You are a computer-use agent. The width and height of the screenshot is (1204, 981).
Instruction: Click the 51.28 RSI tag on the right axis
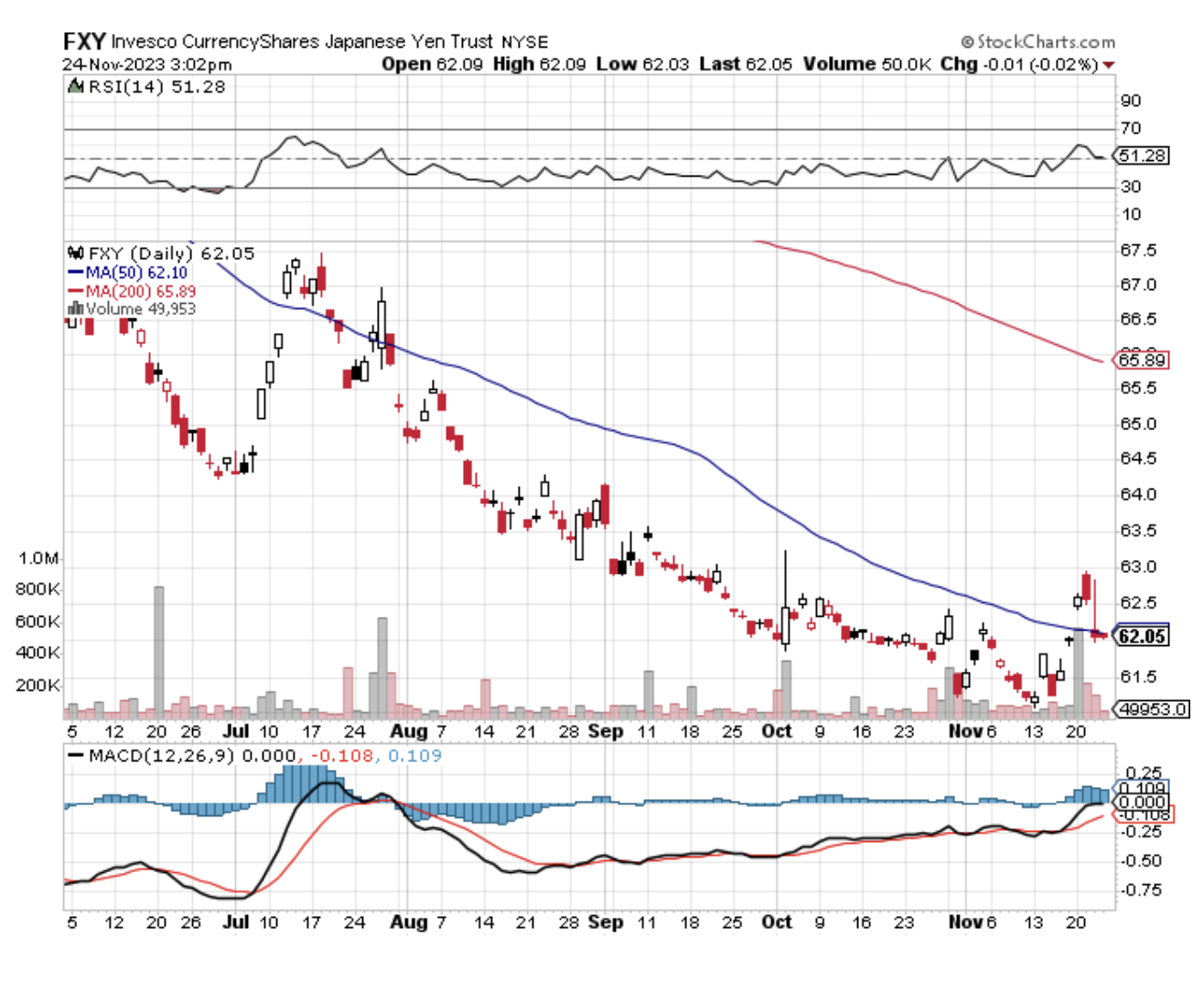coord(1144,156)
